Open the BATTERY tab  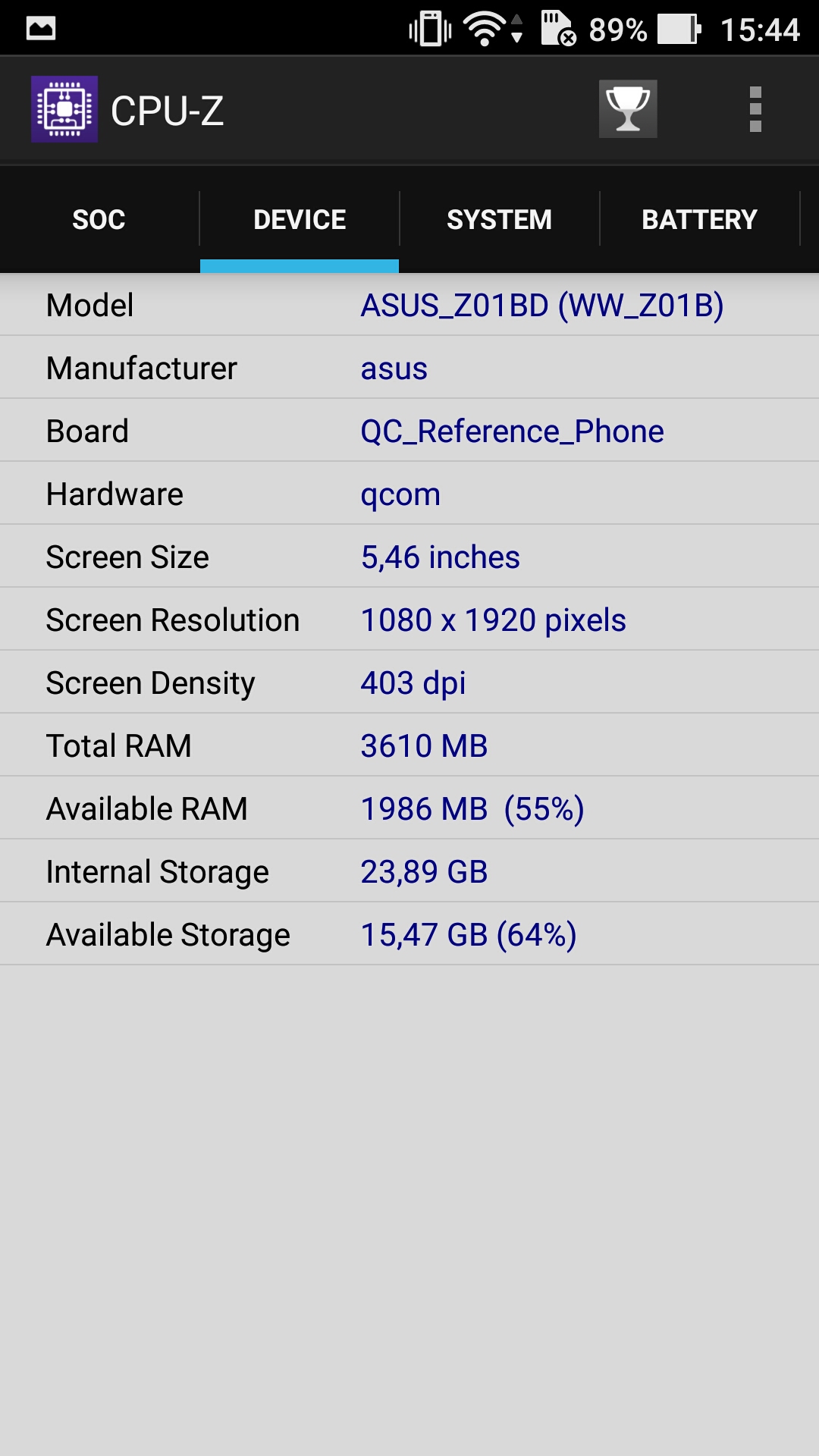coord(700,220)
